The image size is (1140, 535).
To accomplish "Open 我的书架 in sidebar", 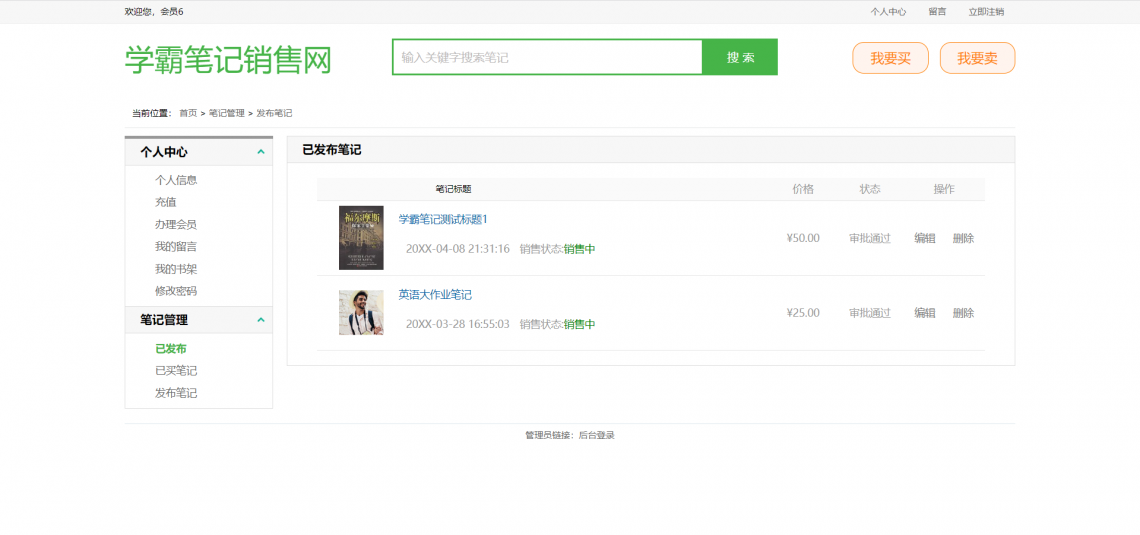I will point(176,269).
